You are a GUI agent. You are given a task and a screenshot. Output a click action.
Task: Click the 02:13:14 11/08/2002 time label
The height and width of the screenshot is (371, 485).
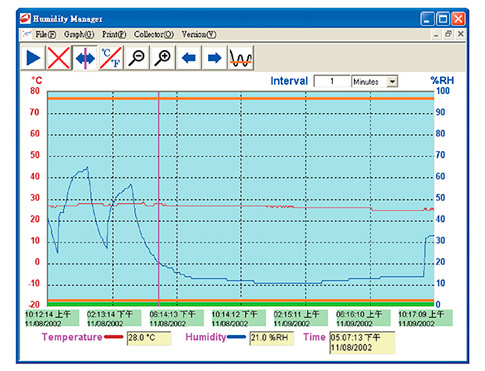(x=114, y=318)
